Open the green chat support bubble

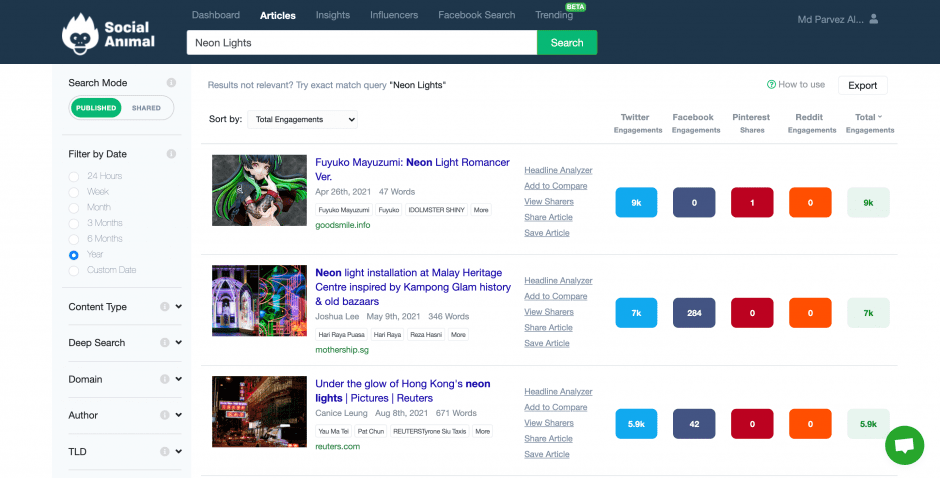pos(904,446)
